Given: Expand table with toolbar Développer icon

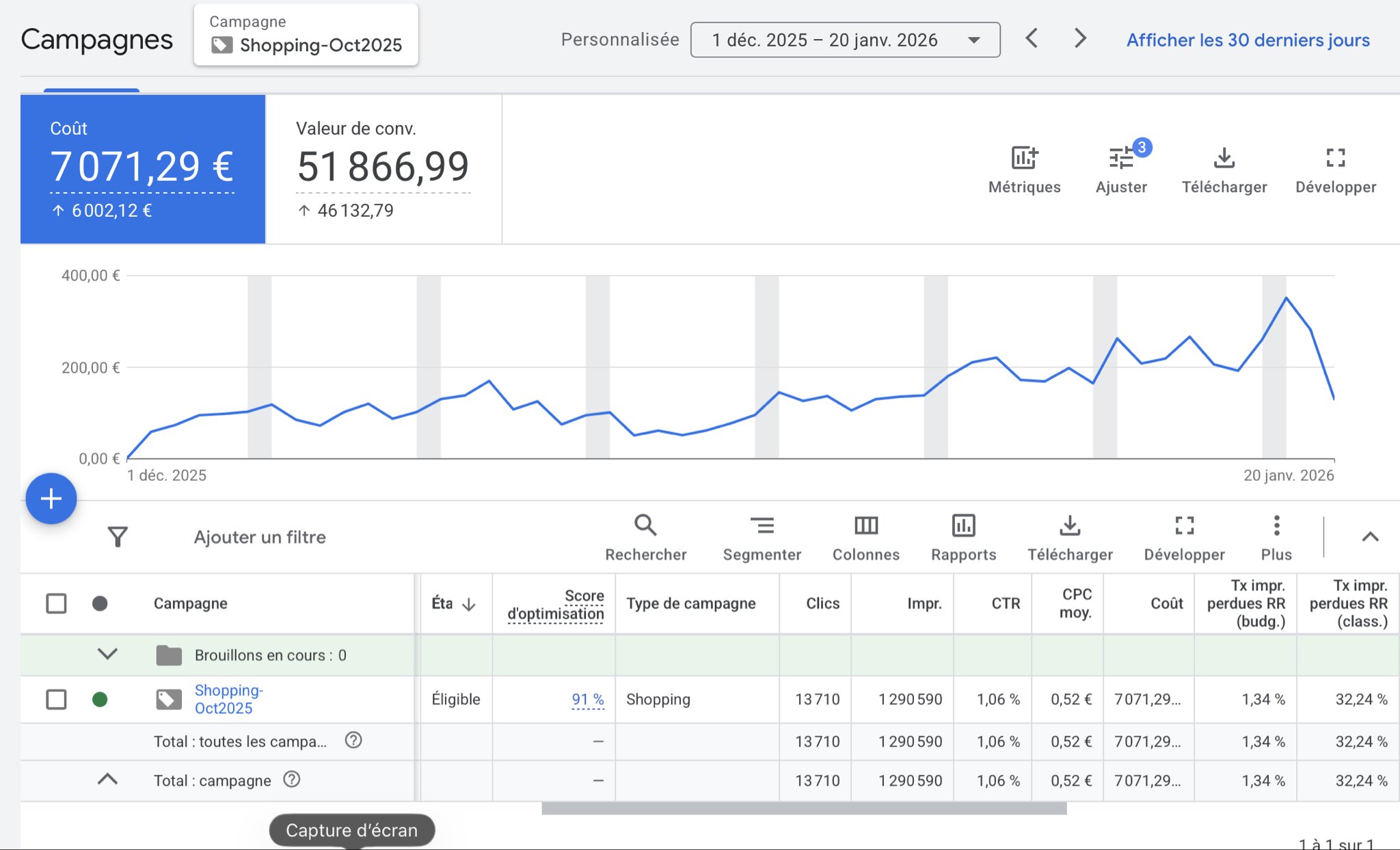Looking at the screenshot, I should (1185, 526).
